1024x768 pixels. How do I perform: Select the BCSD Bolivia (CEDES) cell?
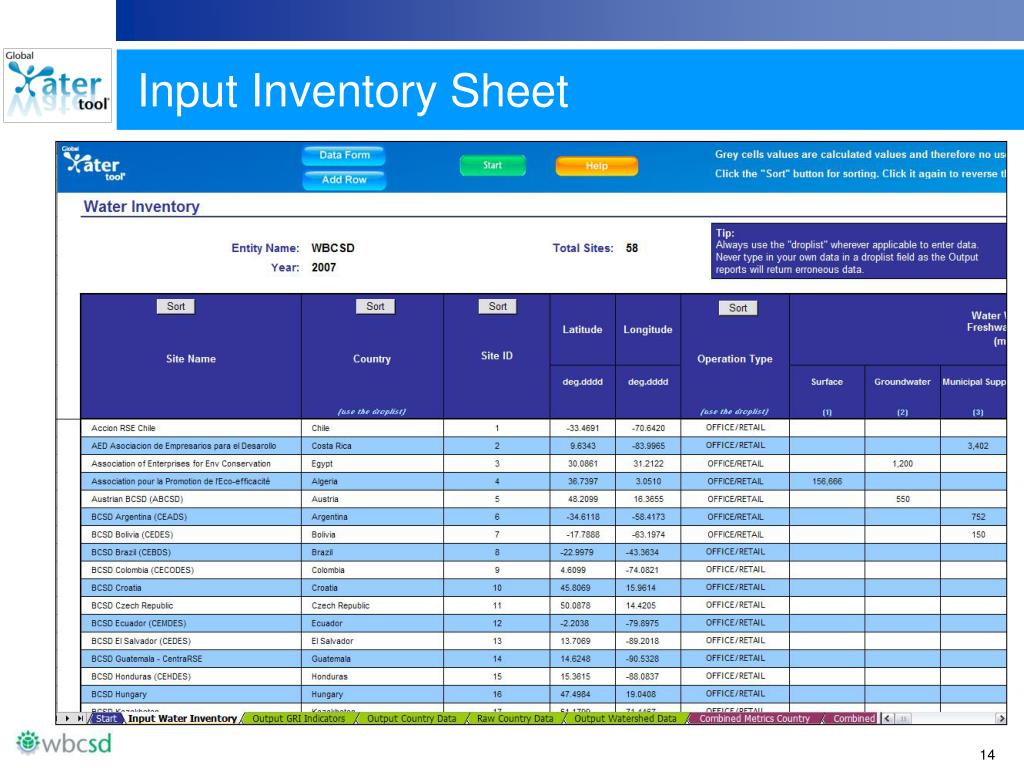[x=191, y=534]
